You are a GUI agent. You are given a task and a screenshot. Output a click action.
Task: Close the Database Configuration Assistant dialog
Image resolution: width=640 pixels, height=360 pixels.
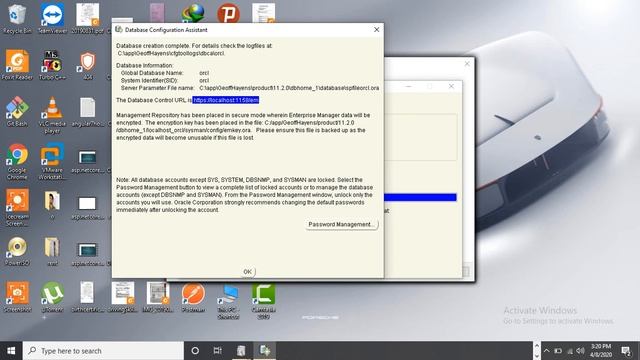(376, 29)
